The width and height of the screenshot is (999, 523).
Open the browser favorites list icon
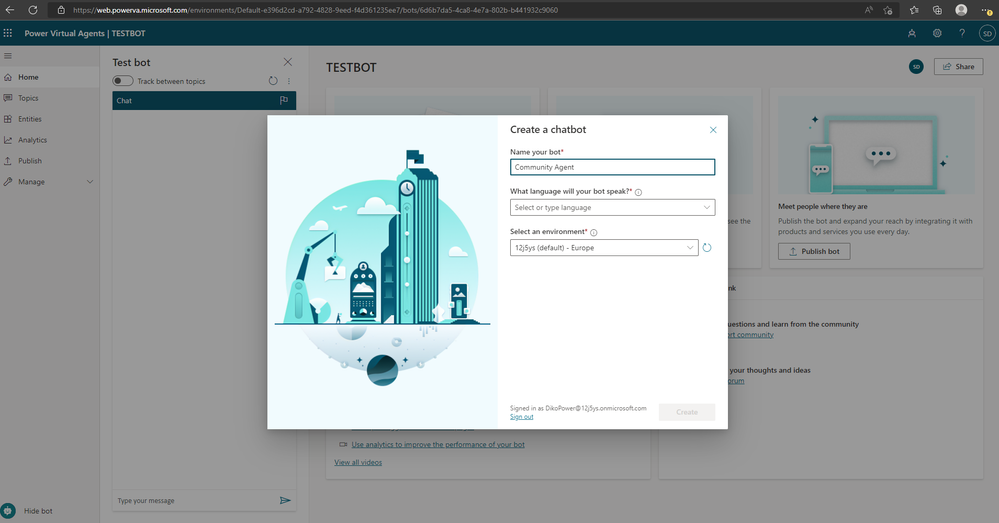coord(914,10)
